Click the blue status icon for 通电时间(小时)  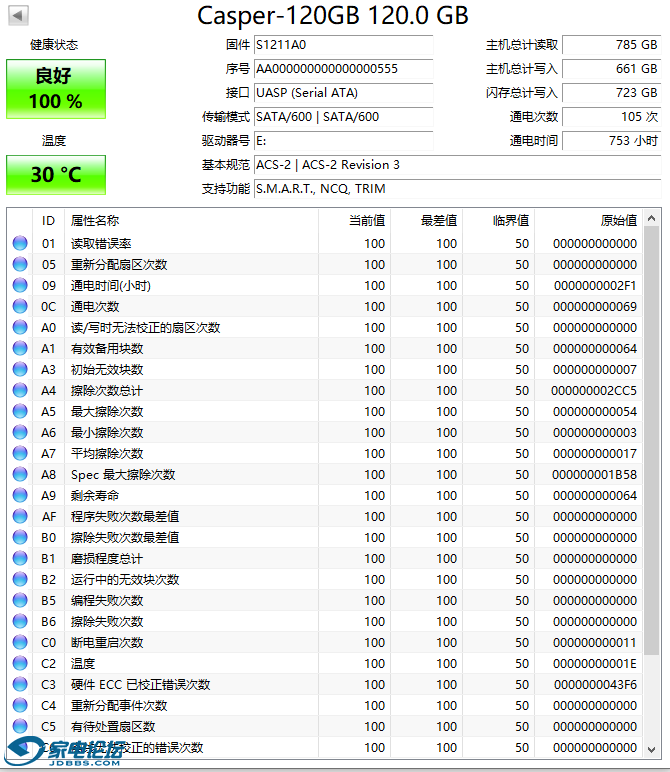pyautogui.click(x=20, y=285)
